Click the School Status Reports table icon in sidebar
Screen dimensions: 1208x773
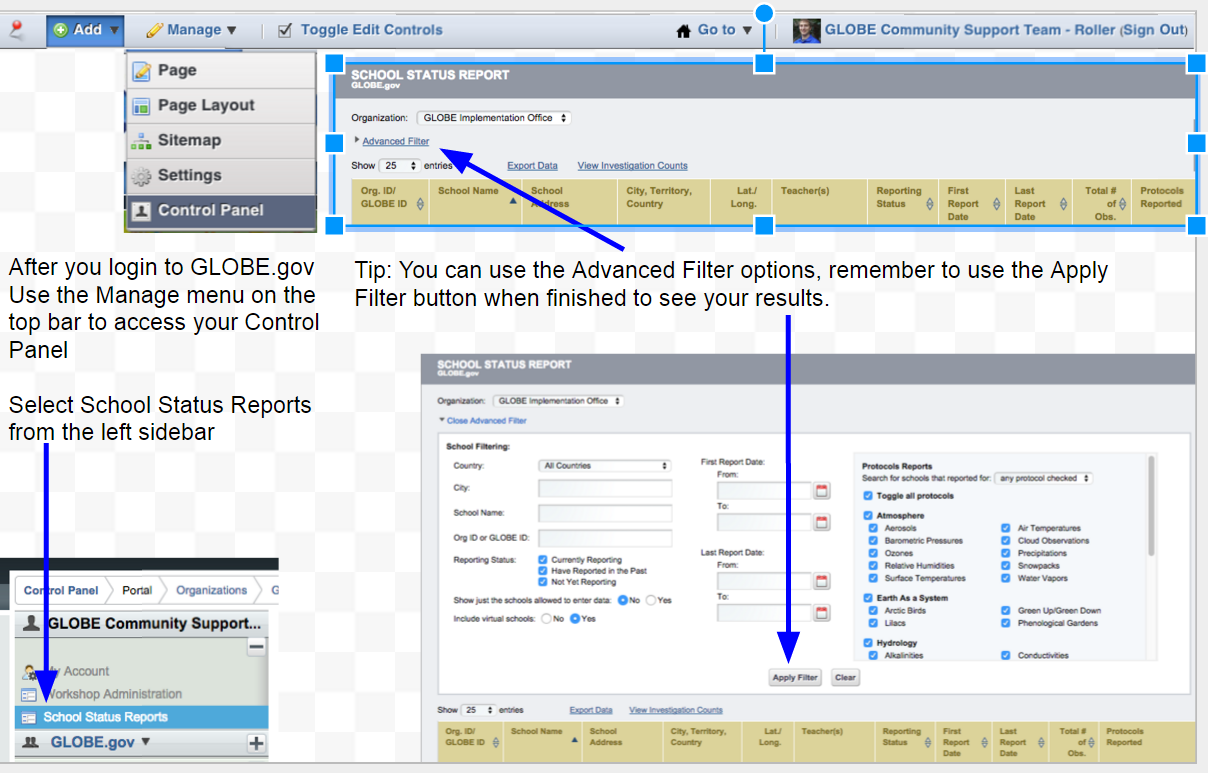coord(28,718)
